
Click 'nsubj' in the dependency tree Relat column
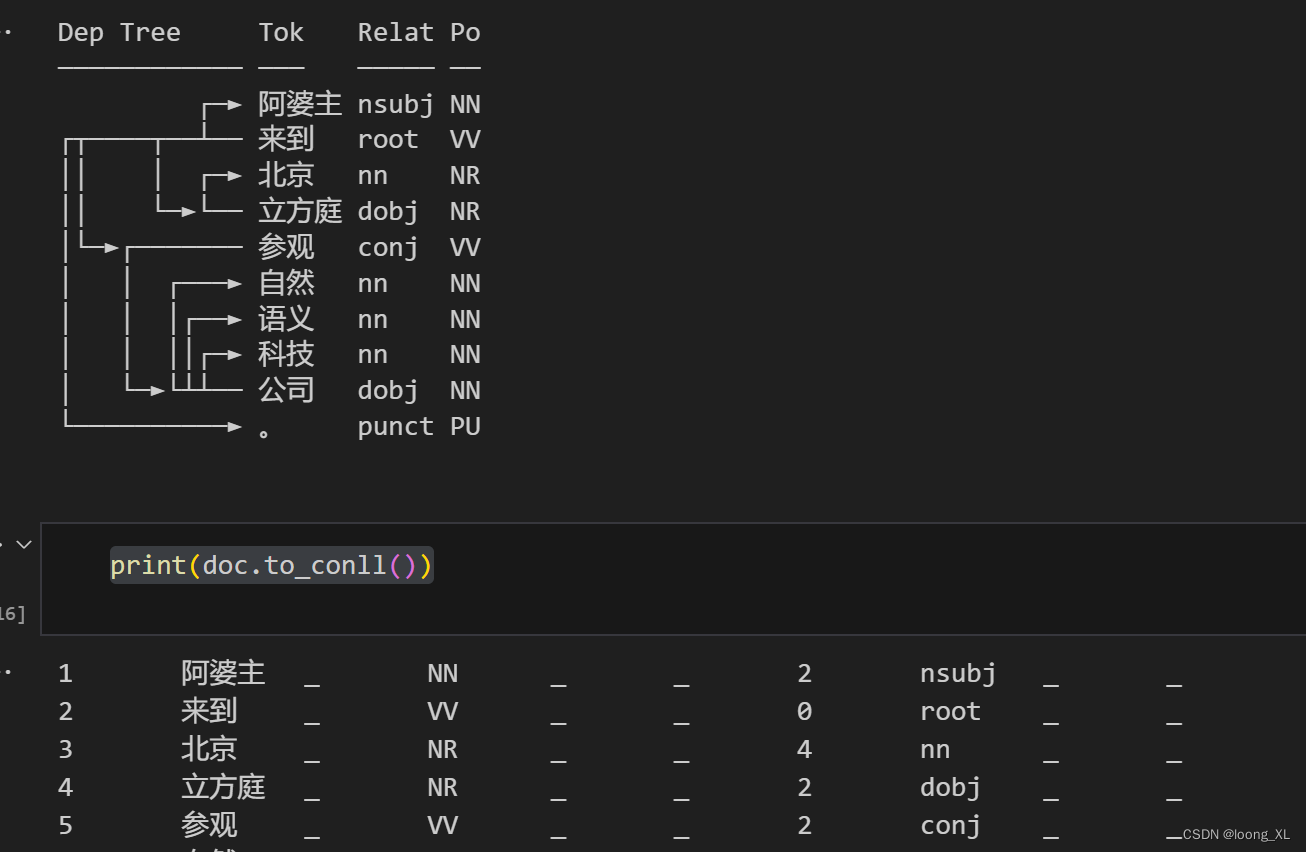click(396, 104)
